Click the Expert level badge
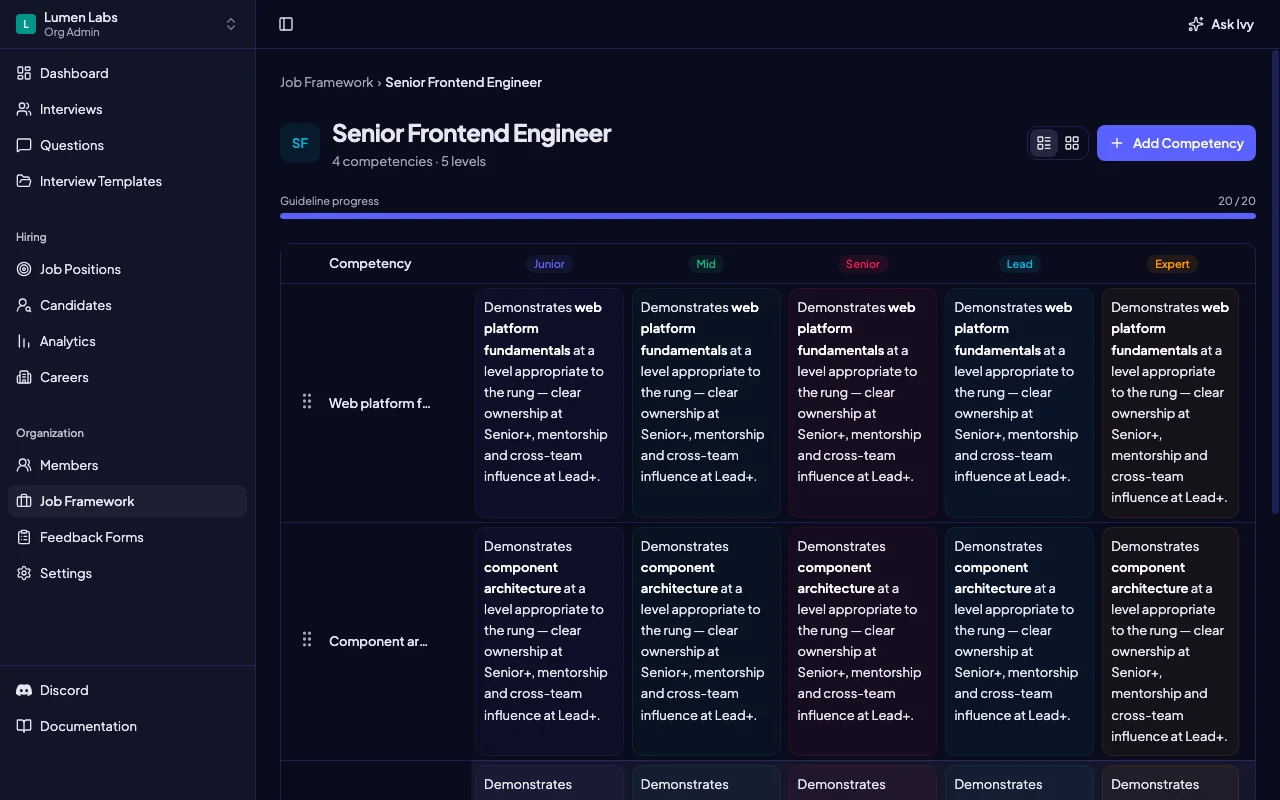 pyautogui.click(x=1172, y=264)
